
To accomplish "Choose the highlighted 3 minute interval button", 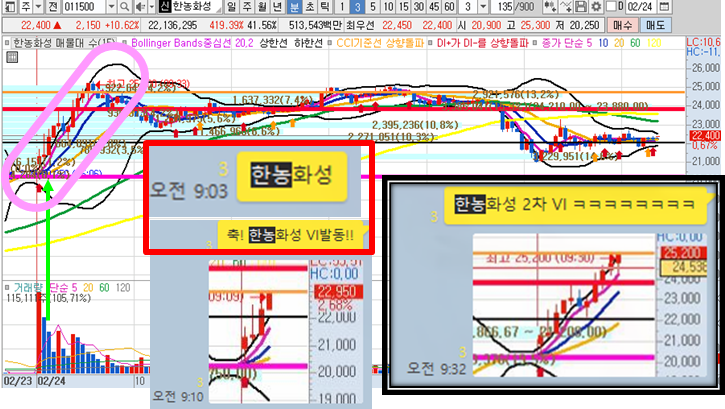I will click(357, 6).
